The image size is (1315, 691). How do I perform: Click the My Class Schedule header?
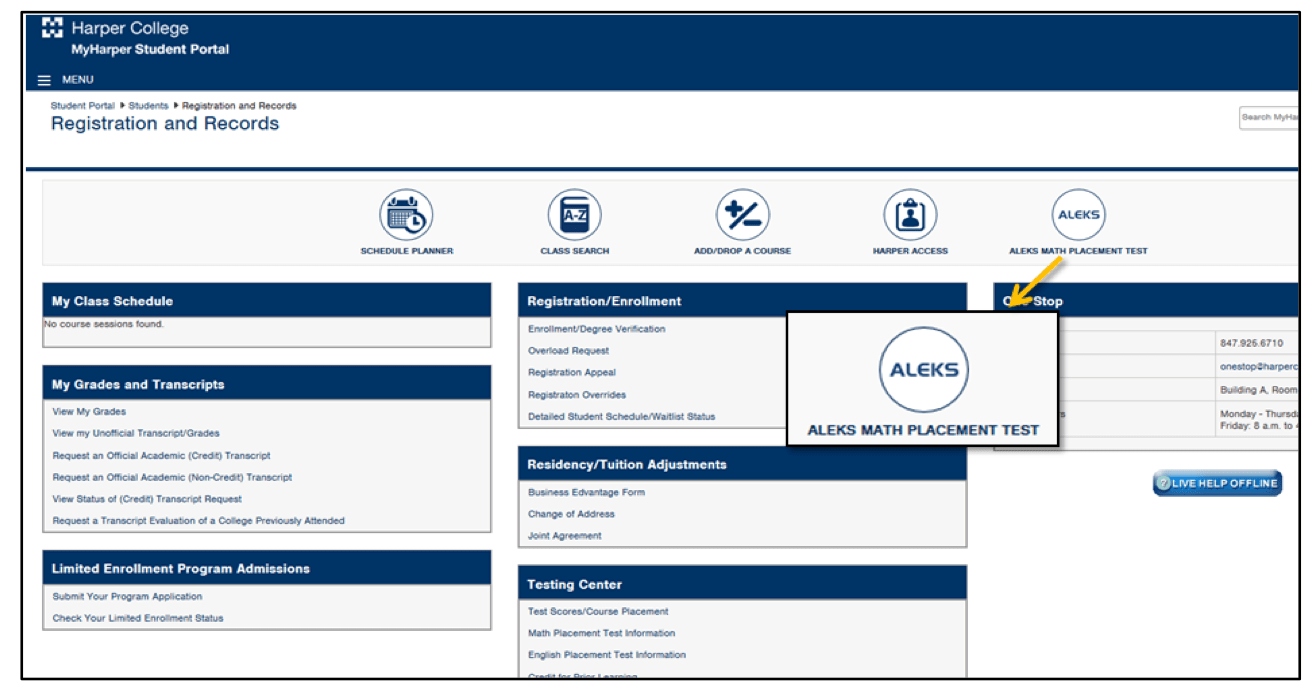pyautogui.click(x=267, y=301)
